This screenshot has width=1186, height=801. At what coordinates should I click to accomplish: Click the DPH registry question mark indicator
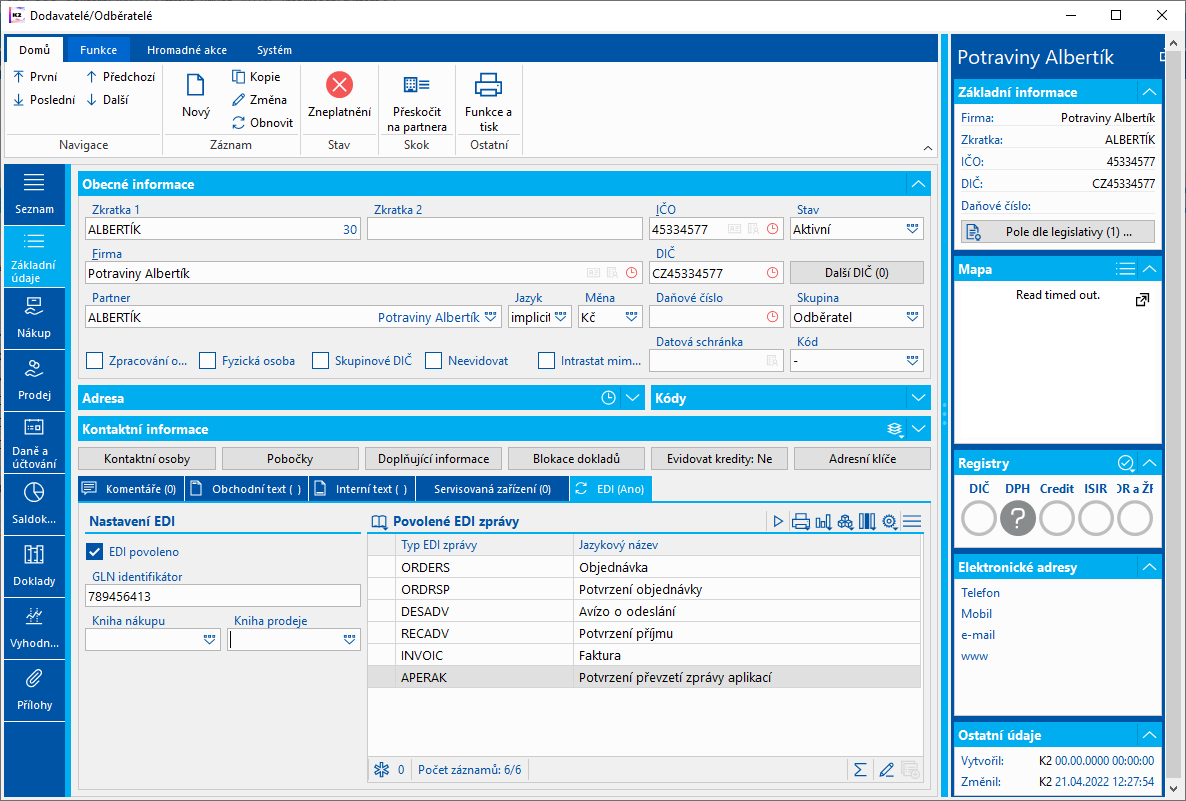point(1018,518)
